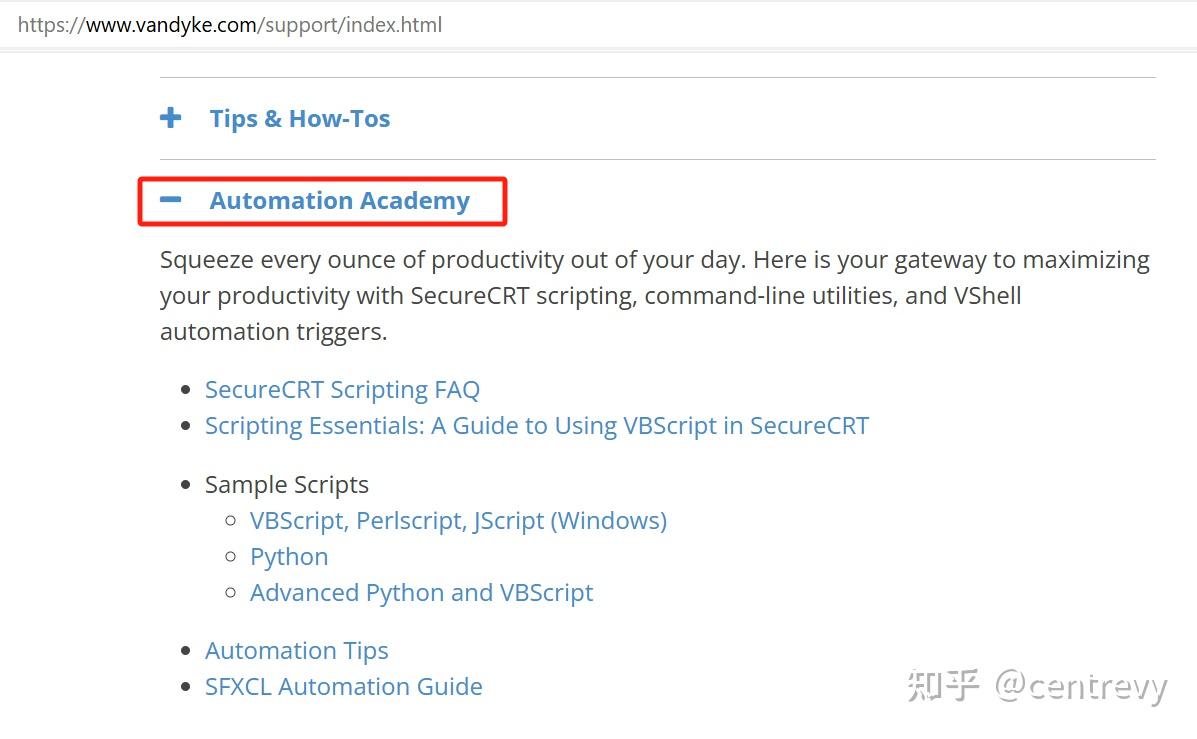1197x739 pixels.
Task: Open Advanced Python and VBScript link
Action: [x=421, y=592]
